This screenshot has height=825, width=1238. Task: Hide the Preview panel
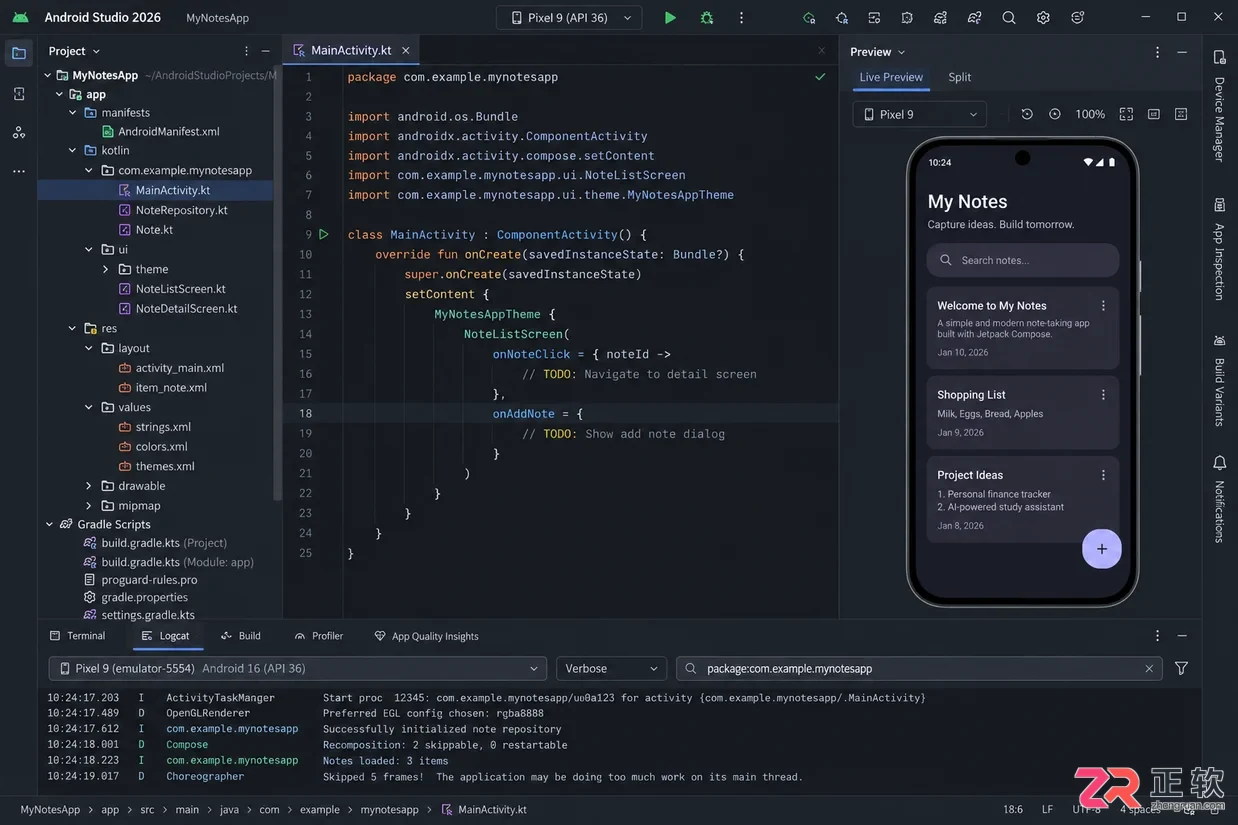click(1182, 52)
